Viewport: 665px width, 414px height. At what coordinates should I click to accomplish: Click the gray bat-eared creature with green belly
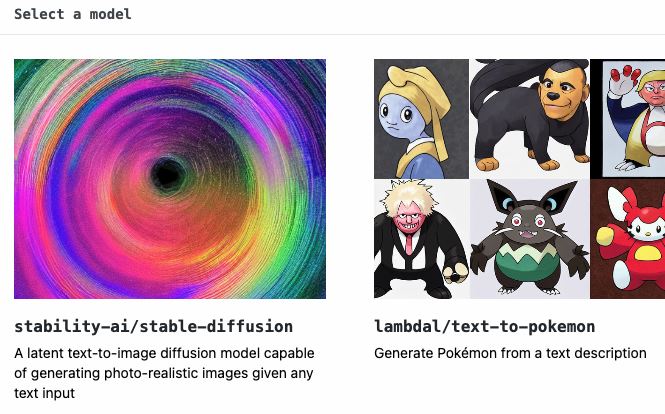point(530,239)
